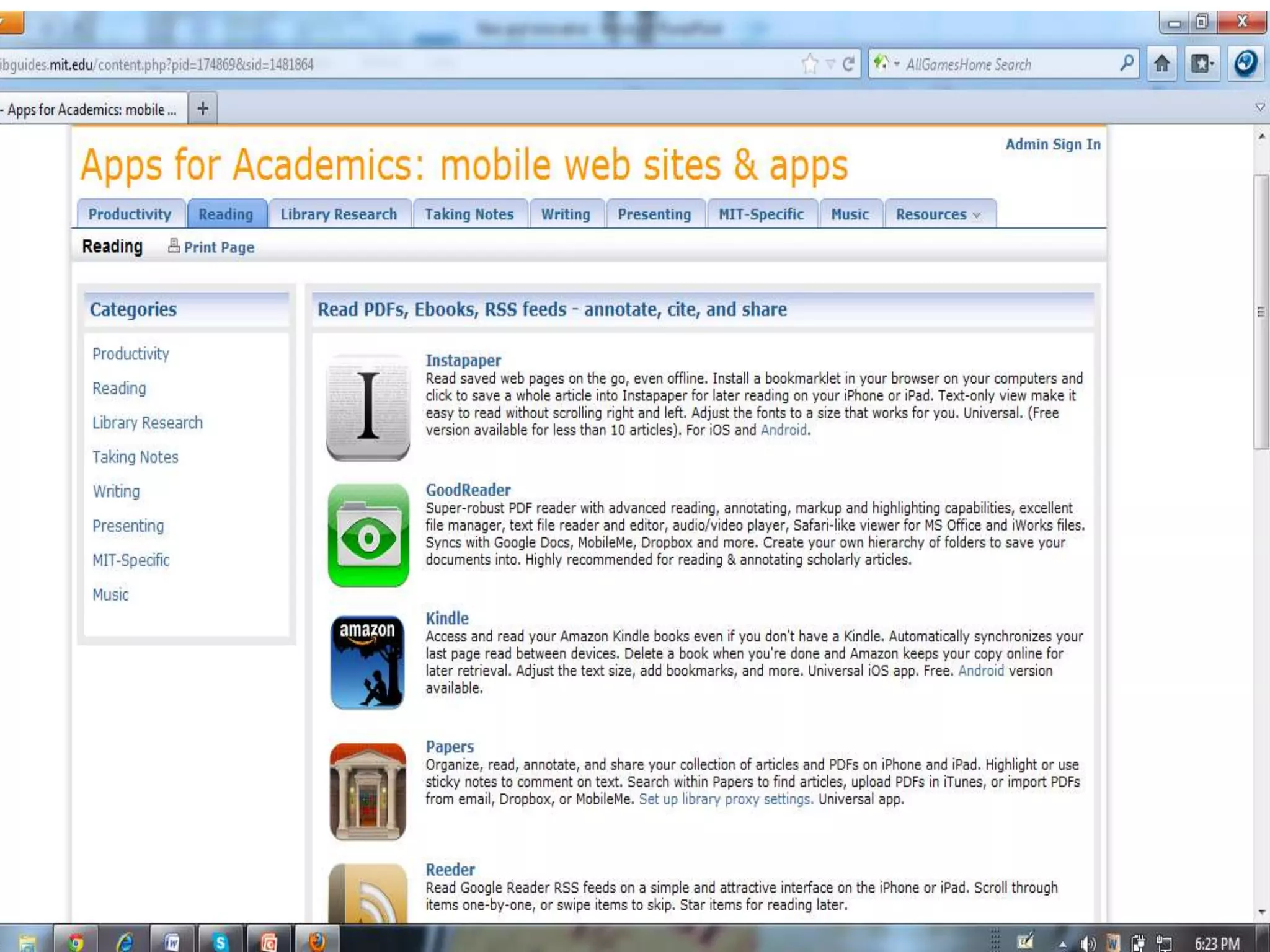The image size is (1270, 952).
Task: Click the browser home button icon
Action: (x=1161, y=64)
